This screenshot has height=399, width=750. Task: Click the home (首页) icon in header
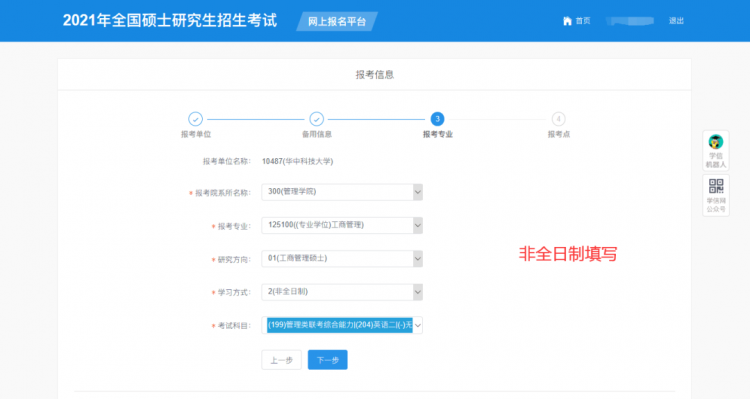pos(567,21)
